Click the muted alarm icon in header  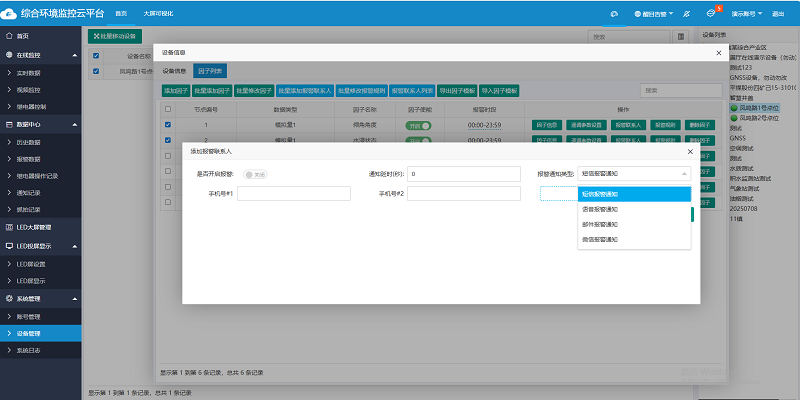coord(685,15)
